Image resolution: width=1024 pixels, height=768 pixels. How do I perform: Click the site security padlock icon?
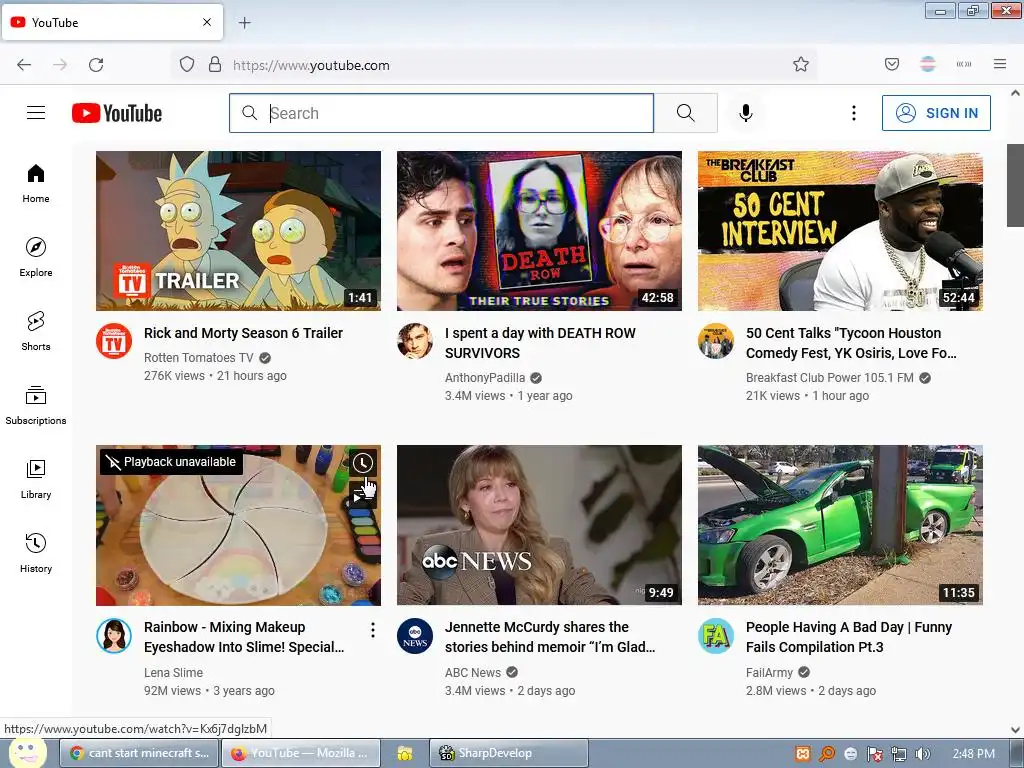click(215, 64)
